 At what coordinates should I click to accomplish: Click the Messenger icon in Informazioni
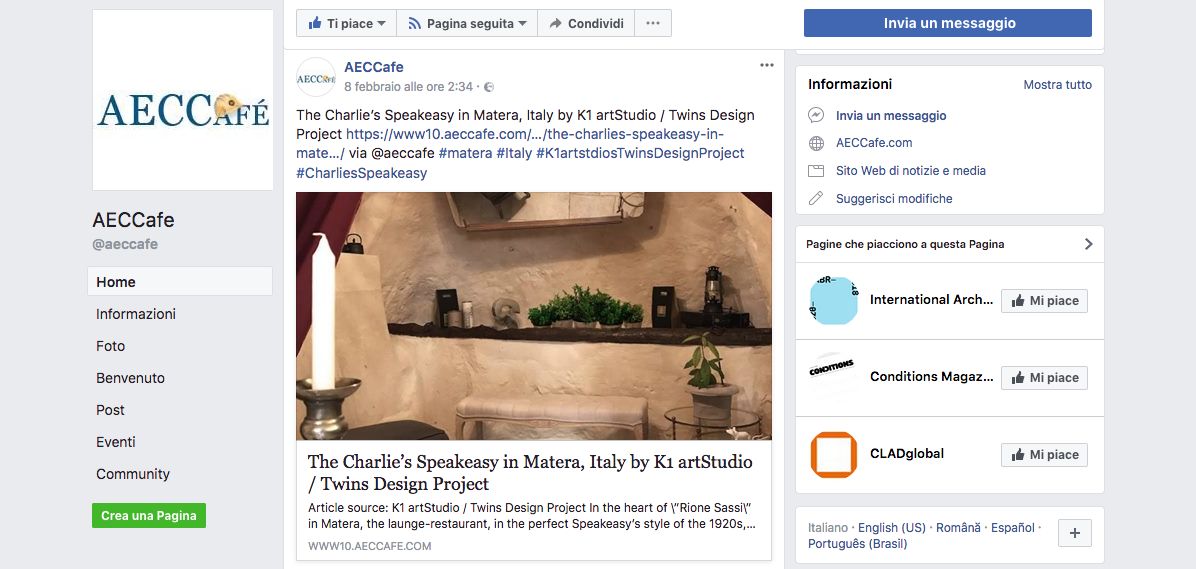(816, 116)
